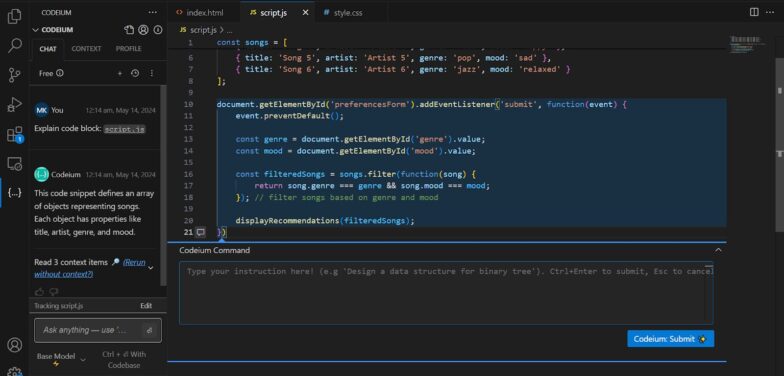Click the displayRecommendations call on line 20
784x376 pixels.
click(325, 220)
